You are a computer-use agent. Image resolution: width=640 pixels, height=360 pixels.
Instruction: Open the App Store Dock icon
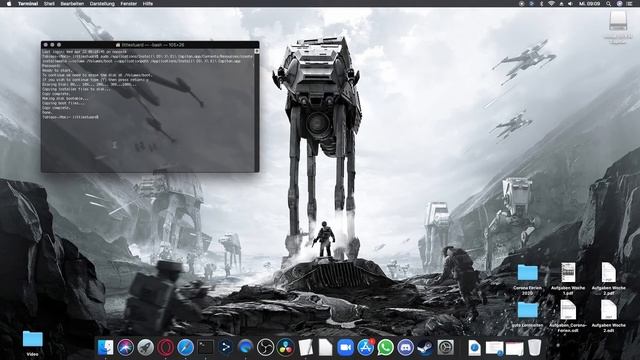365,348
